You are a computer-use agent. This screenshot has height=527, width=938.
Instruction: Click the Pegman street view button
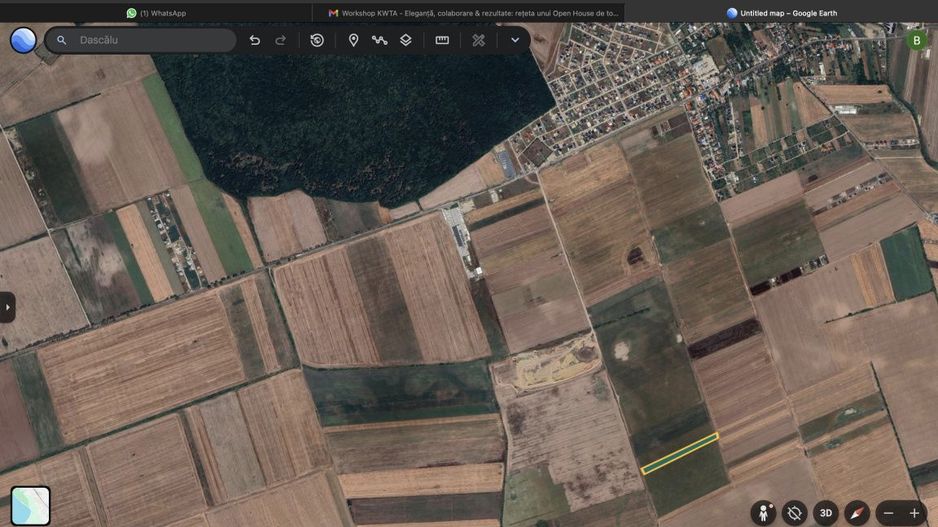click(x=763, y=513)
